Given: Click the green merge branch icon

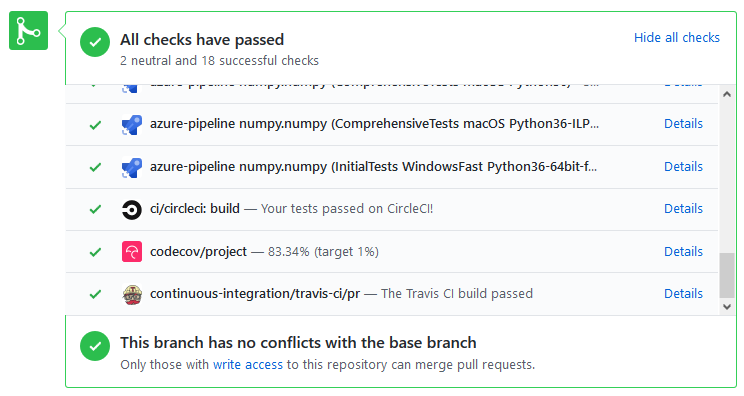Looking at the screenshot, I should [x=28, y=30].
